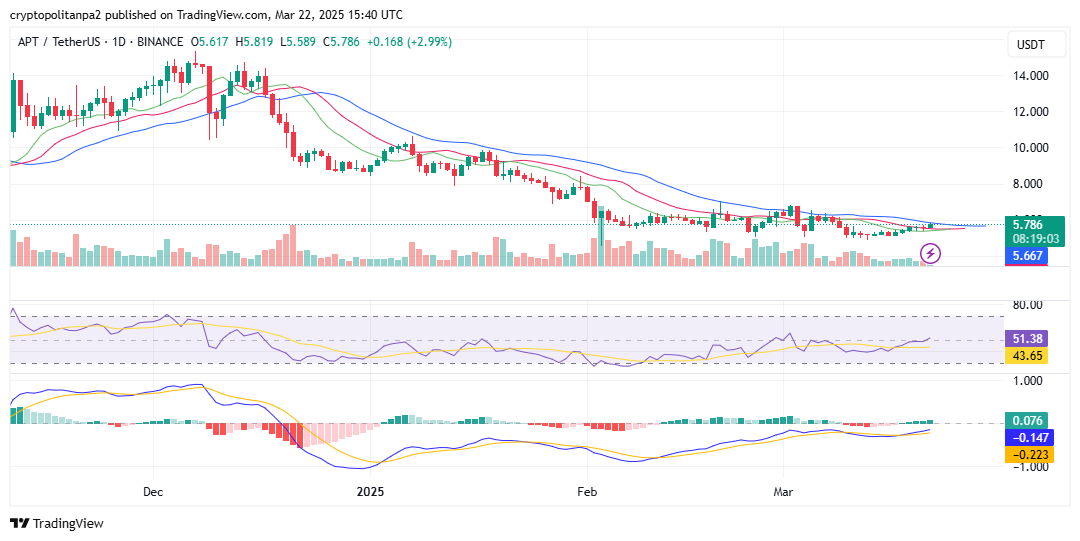
Task: Click the close price C5.786 value
Action: (x=341, y=42)
